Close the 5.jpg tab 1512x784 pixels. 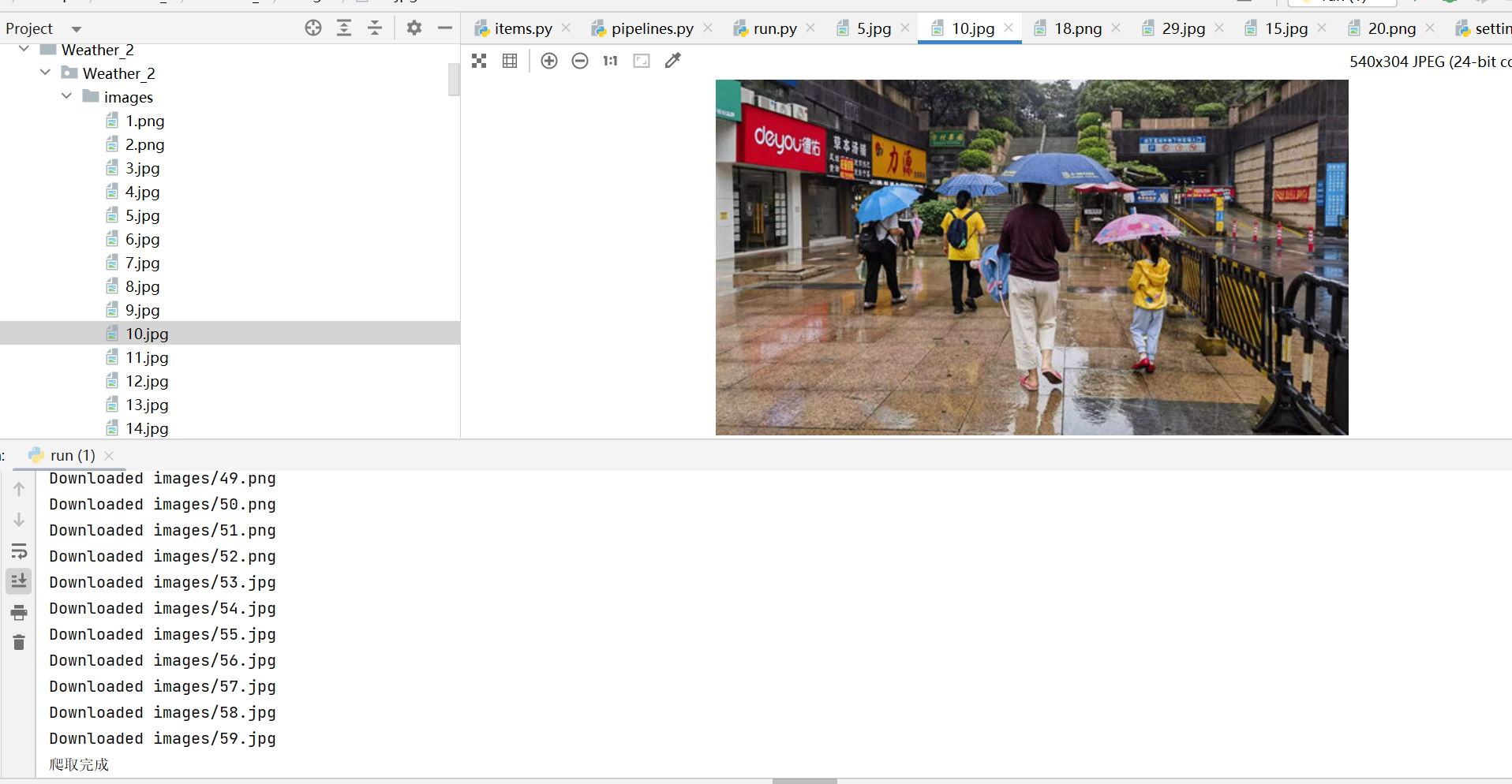905,28
